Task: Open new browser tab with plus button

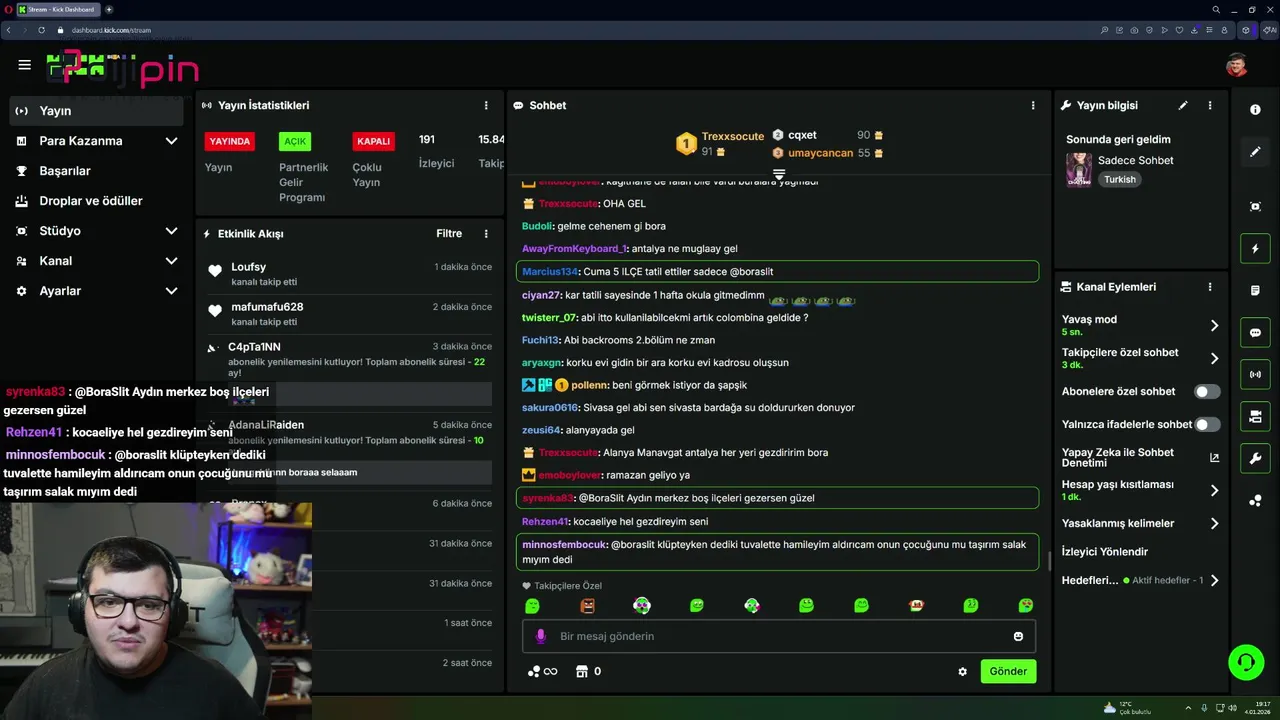Action: click(x=109, y=9)
